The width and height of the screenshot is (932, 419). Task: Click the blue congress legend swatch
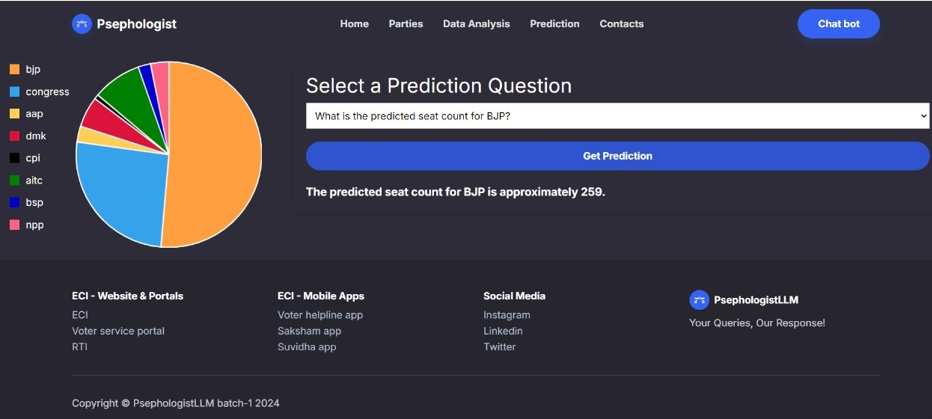tap(15, 92)
